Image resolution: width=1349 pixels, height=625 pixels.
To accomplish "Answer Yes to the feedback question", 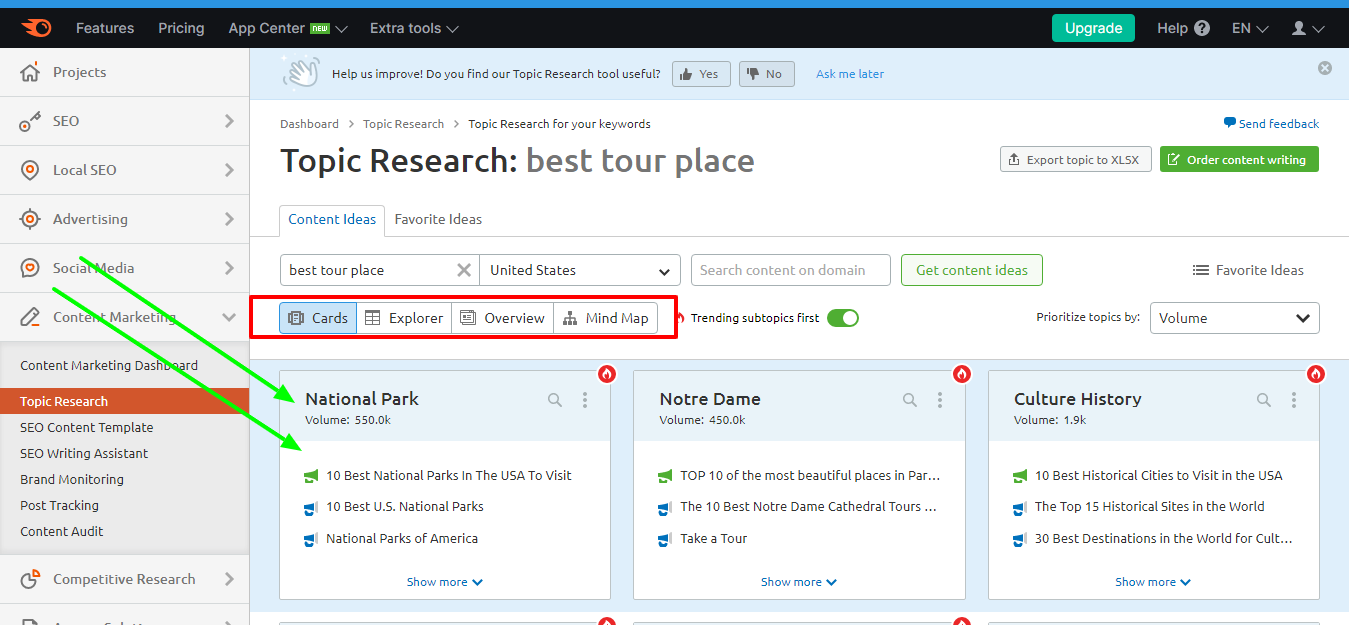I will 700,74.
